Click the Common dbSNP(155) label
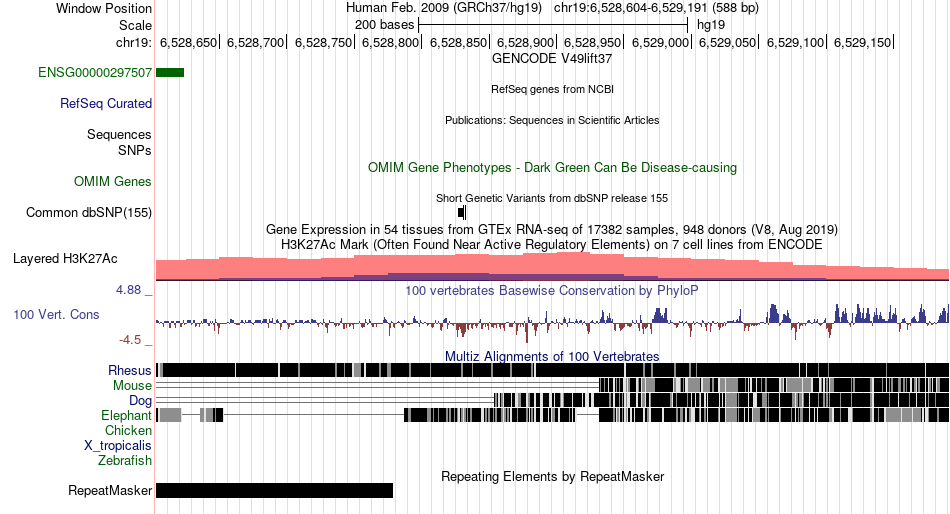950x514 pixels. click(89, 213)
